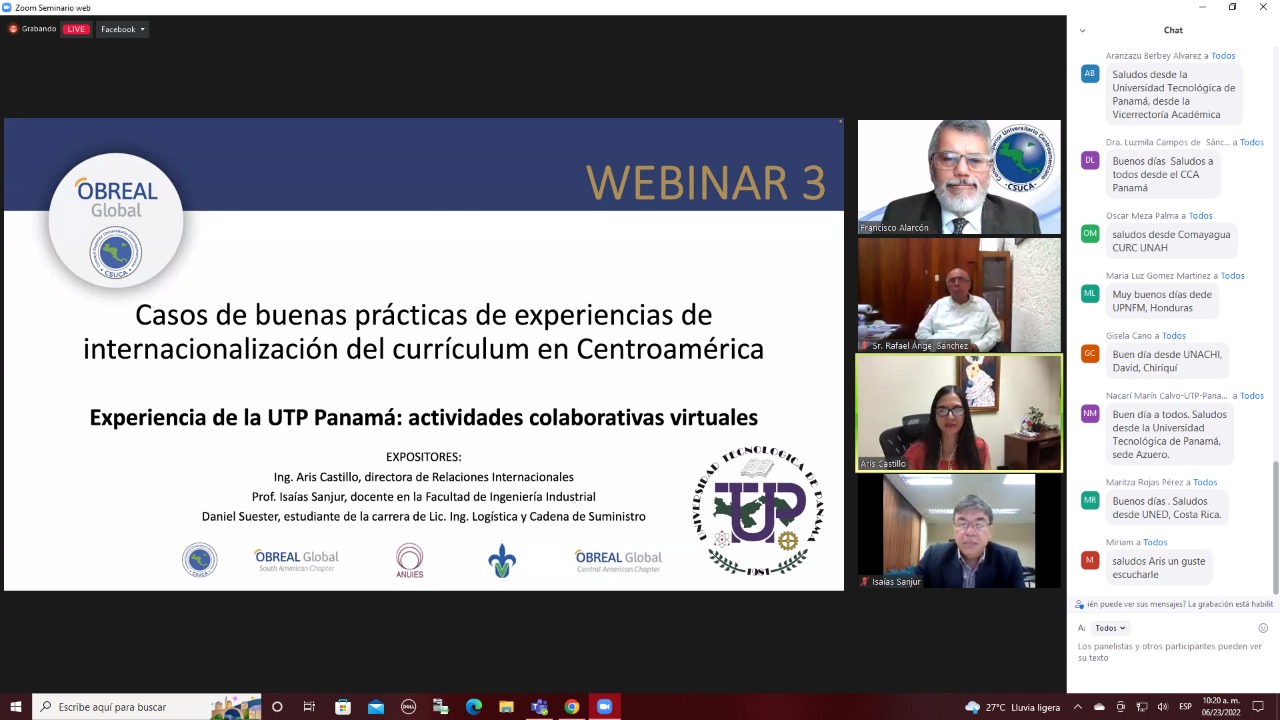Select Aris Castillo's video thumbnail
The width and height of the screenshot is (1280, 720).
coord(958,412)
